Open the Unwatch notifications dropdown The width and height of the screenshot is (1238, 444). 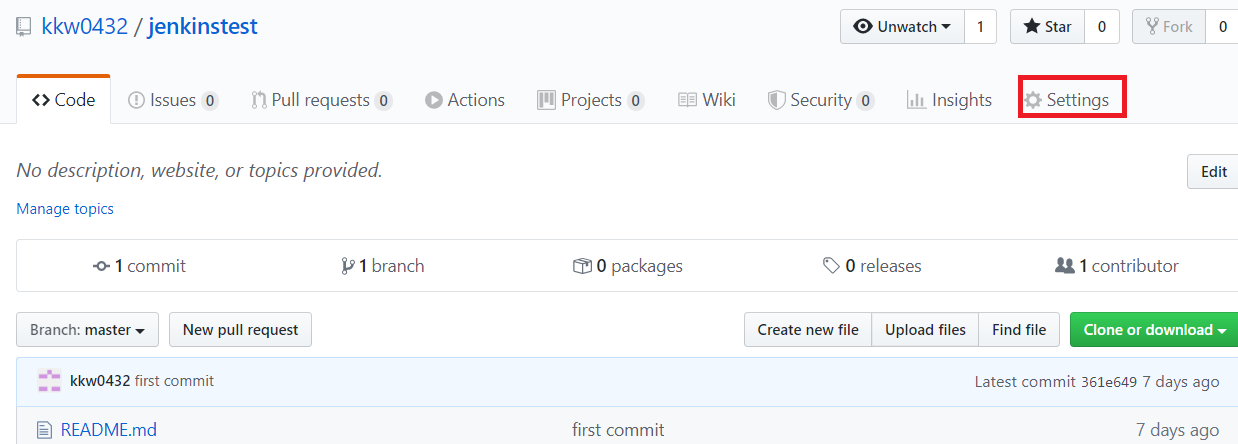click(x=902, y=27)
